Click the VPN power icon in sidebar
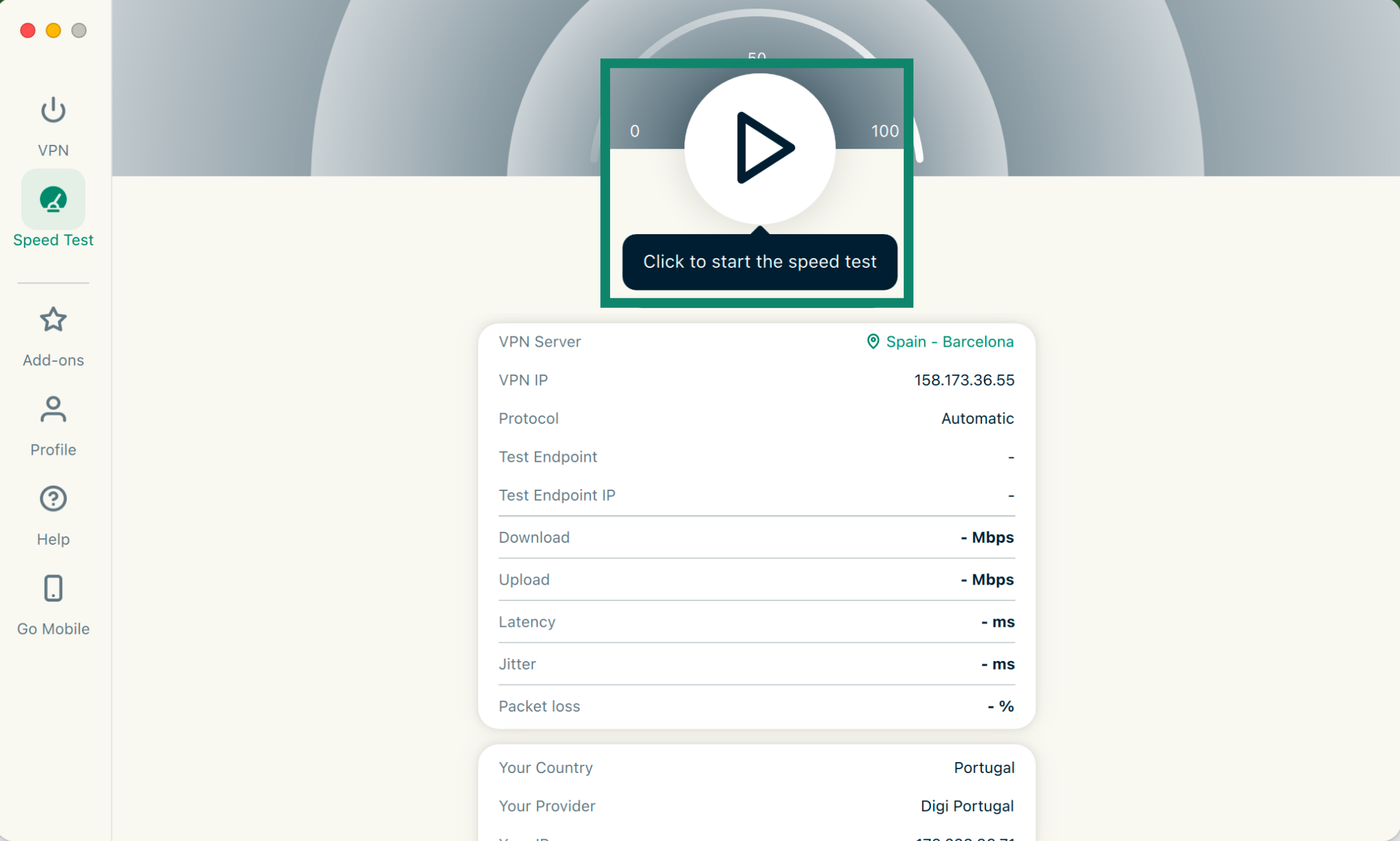Screen dimensions: 1400x841 pos(53,110)
